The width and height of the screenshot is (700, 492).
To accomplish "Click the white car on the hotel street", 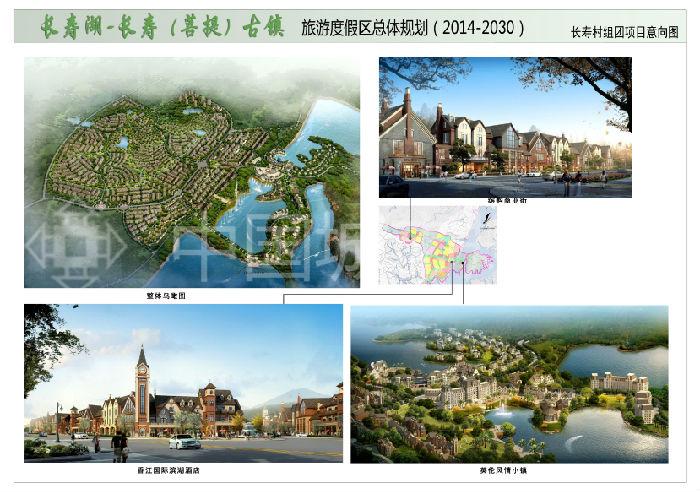I will tap(183, 441).
